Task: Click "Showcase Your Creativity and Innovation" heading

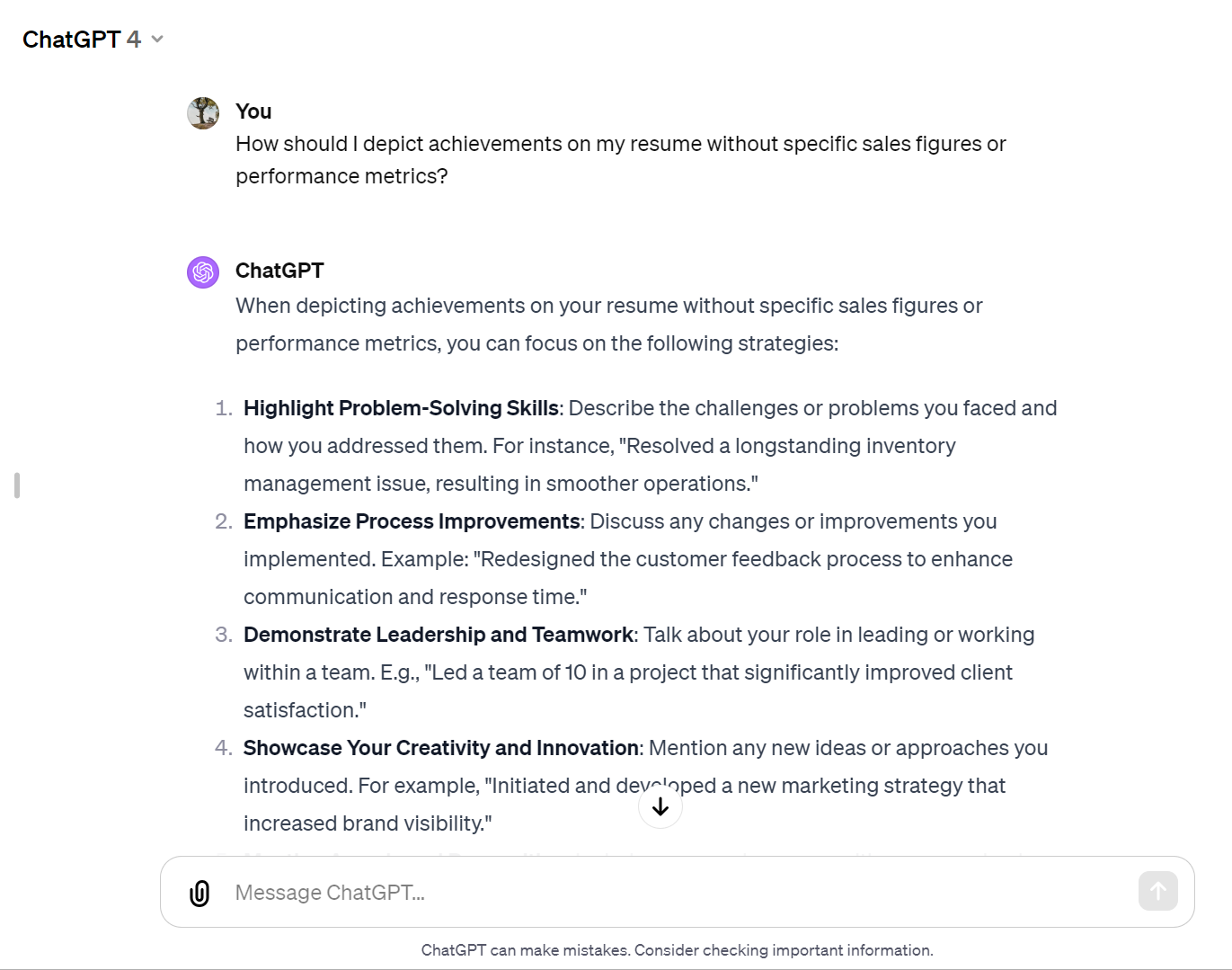Action: point(440,748)
